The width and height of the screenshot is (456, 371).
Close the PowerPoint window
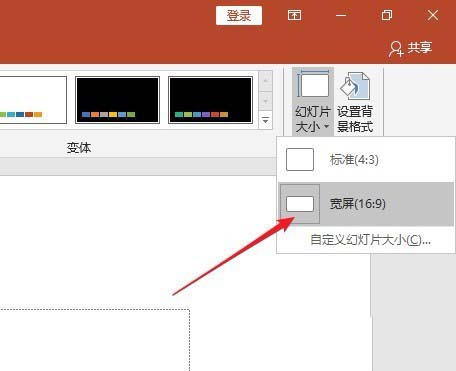point(433,15)
